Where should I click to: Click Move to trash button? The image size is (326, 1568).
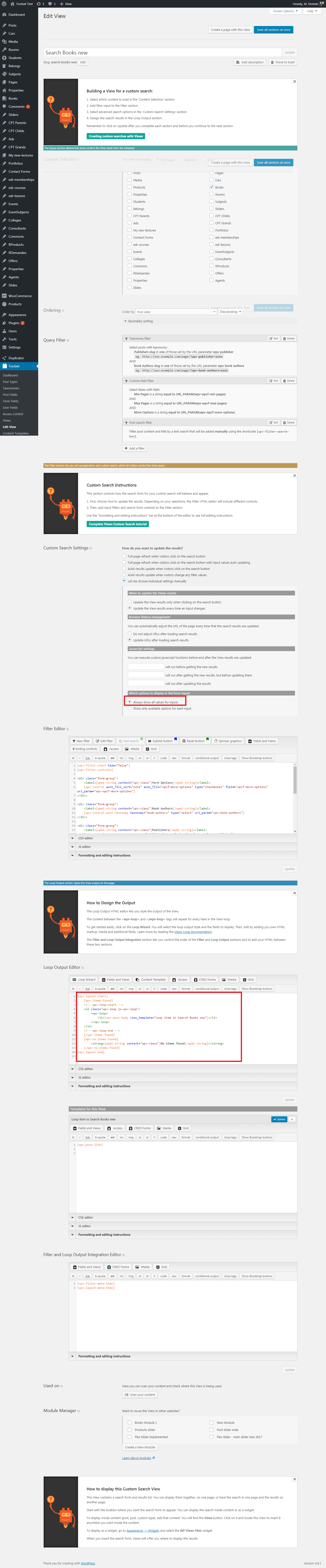[283, 62]
